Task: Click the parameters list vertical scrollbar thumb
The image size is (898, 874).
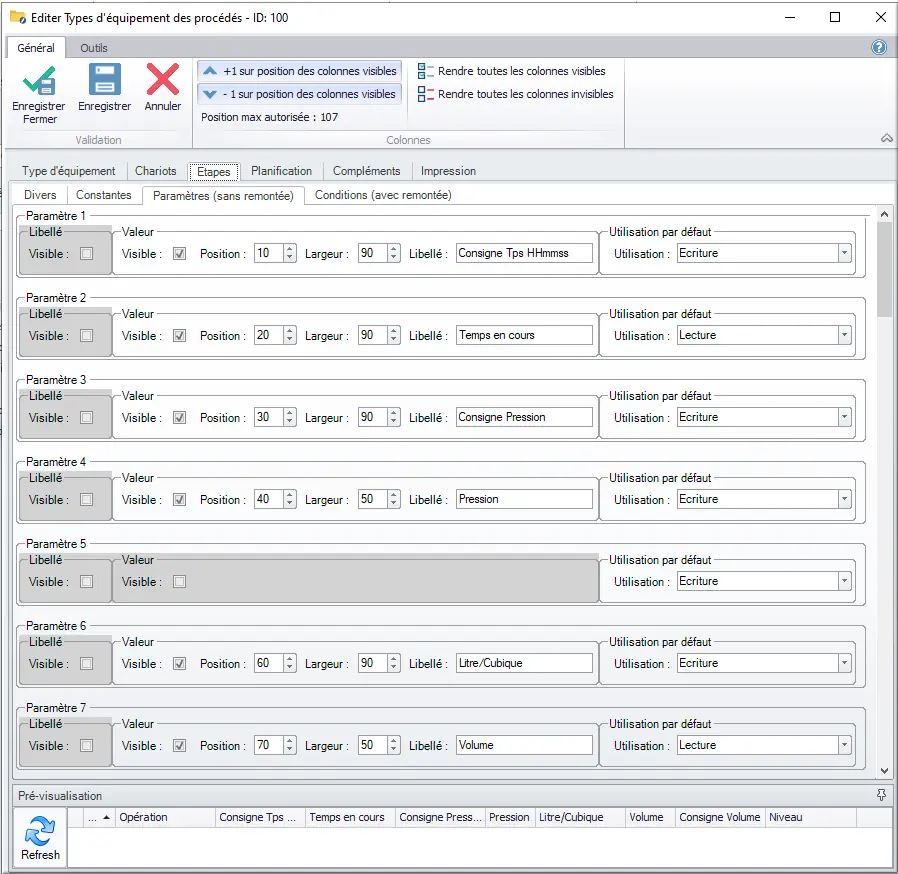Action: [885, 269]
